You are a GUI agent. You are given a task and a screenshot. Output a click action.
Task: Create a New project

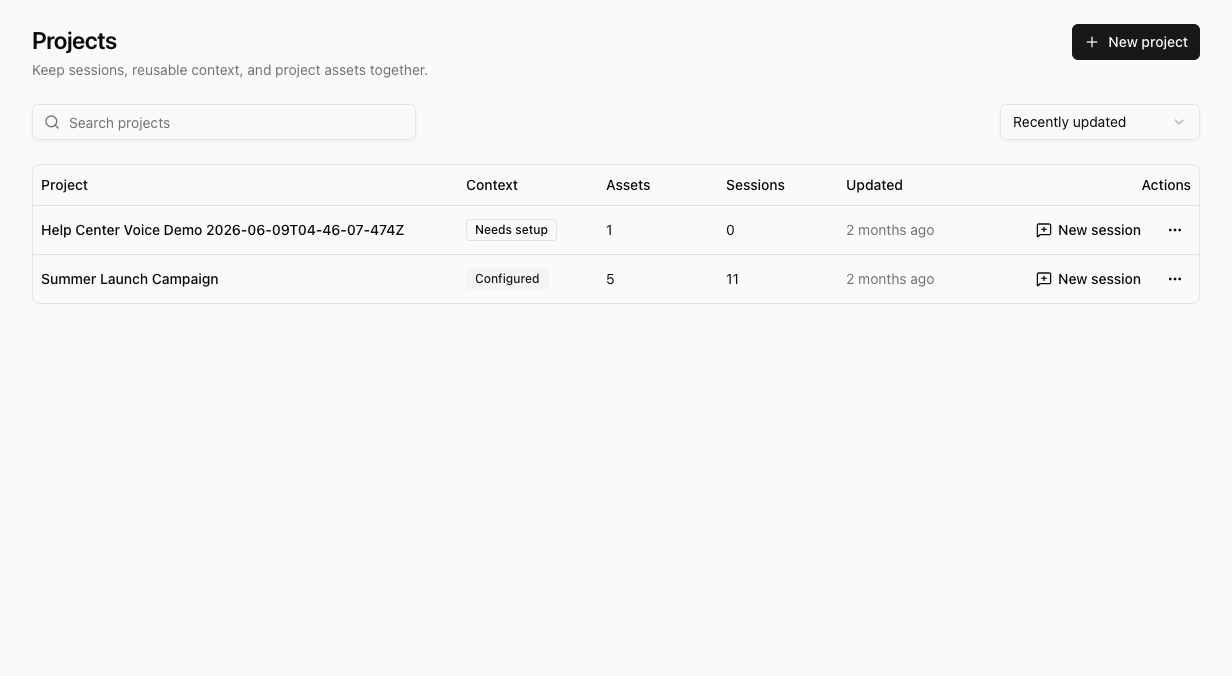pos(1136,42)
